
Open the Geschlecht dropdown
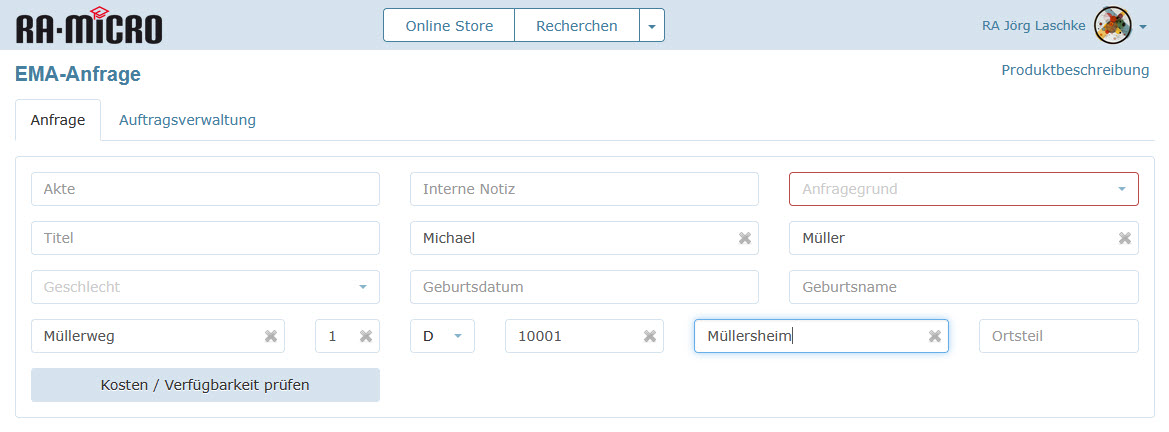pyautogui.click(x=205, y=287)
